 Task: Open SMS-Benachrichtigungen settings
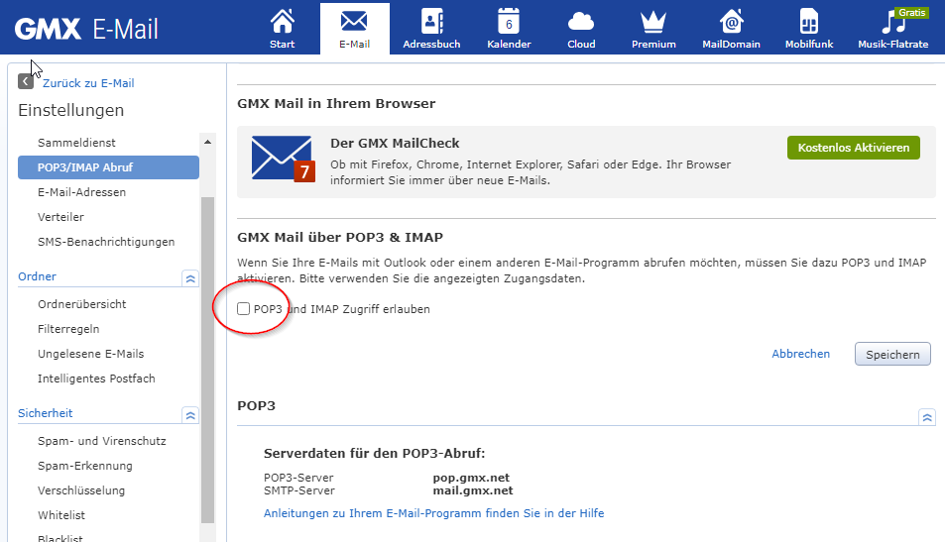pyautogui.click(x=106, y=242)
